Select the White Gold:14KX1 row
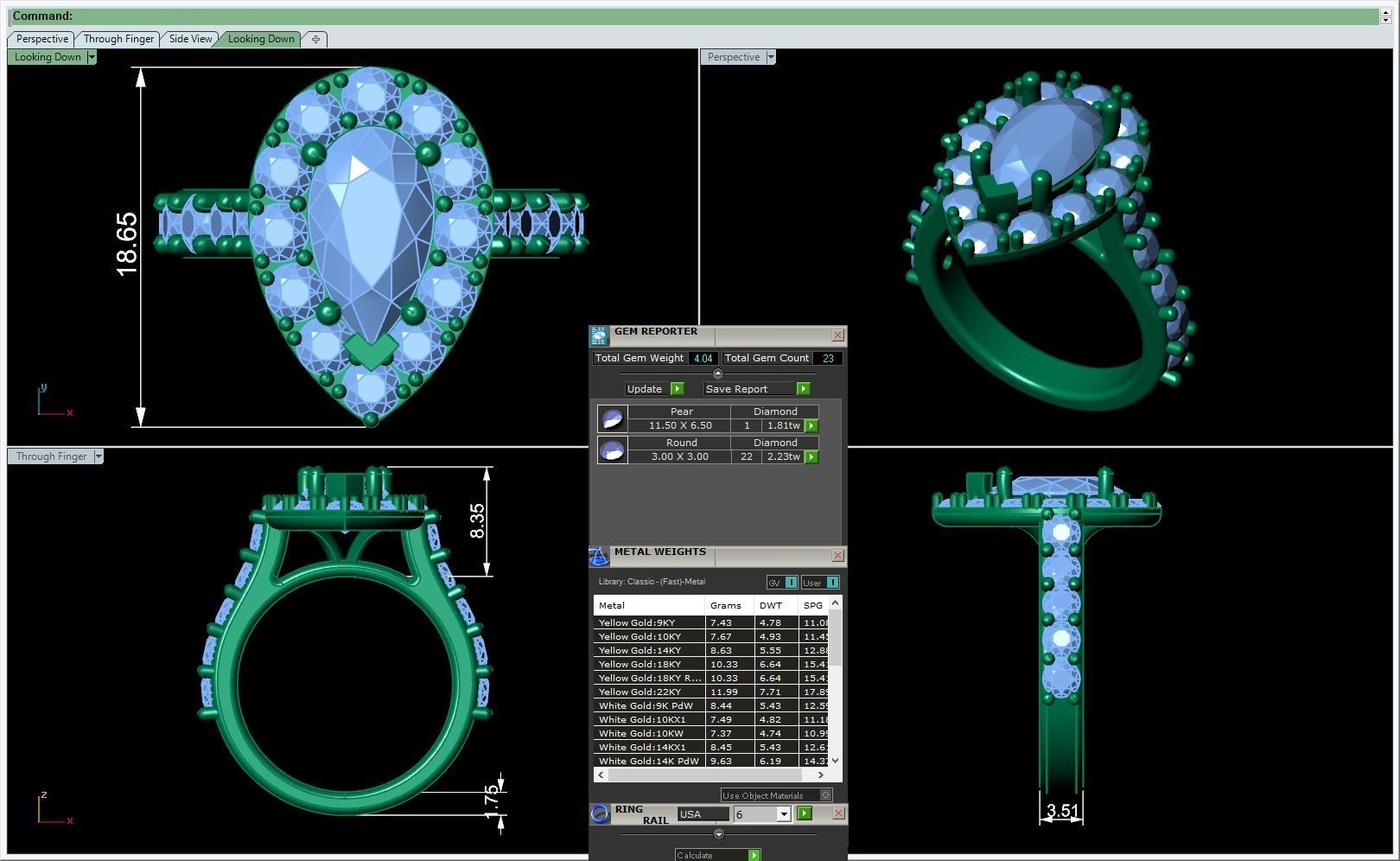Image resolution: width=1400 pixels, height=861 pixels. [x=711, y=747]
